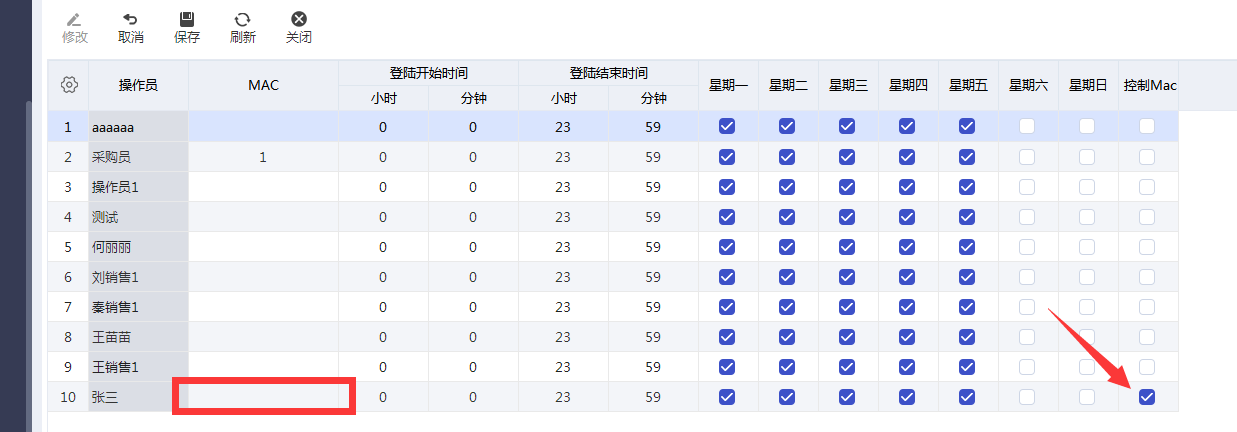Click the 取消 undo arrow icon
The image size is (1237, 432).
click(x=130, y=19)
